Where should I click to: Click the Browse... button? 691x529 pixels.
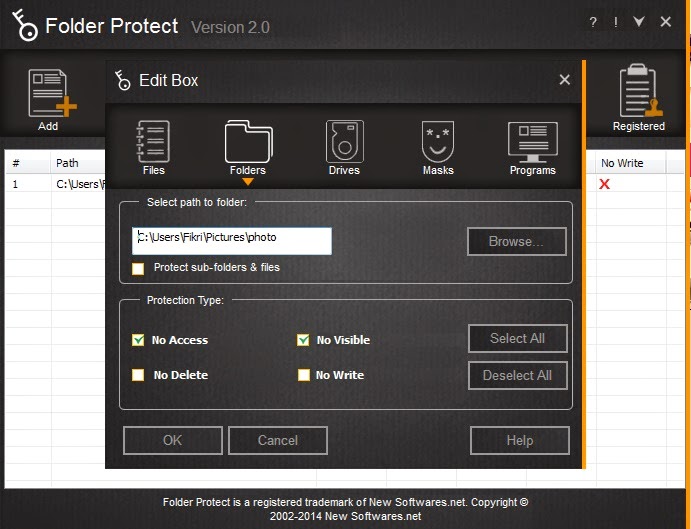[x=516, y=241]
